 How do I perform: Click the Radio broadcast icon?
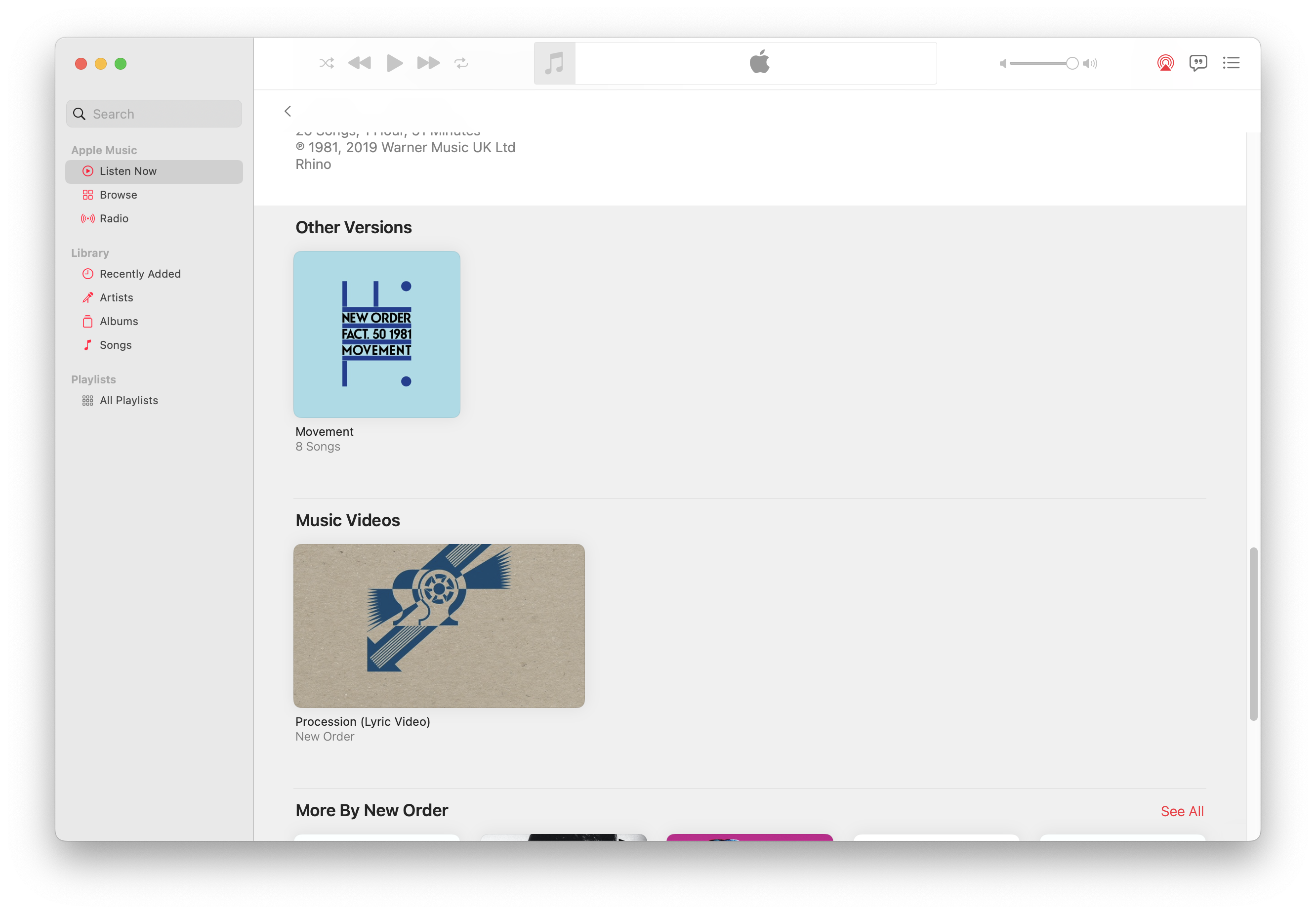click(x=87, y=218)
